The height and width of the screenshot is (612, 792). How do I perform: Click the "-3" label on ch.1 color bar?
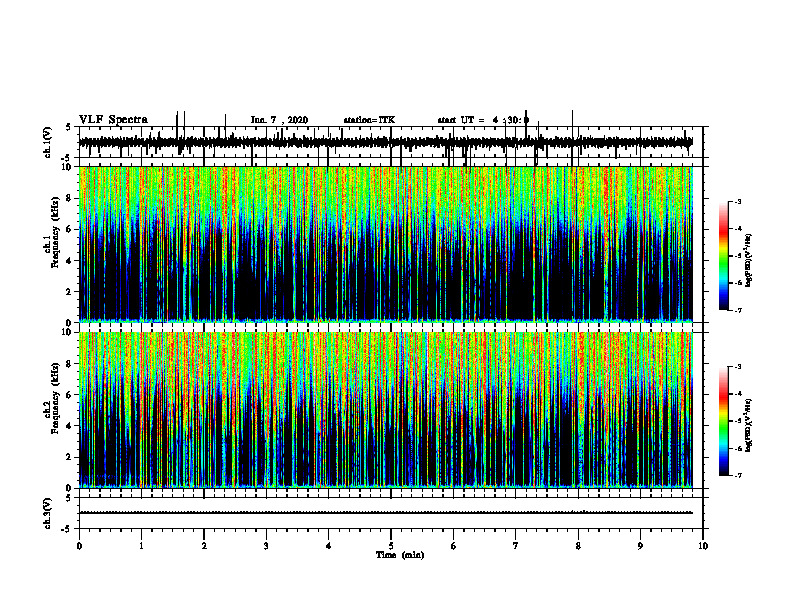click(x=737, y=202)
